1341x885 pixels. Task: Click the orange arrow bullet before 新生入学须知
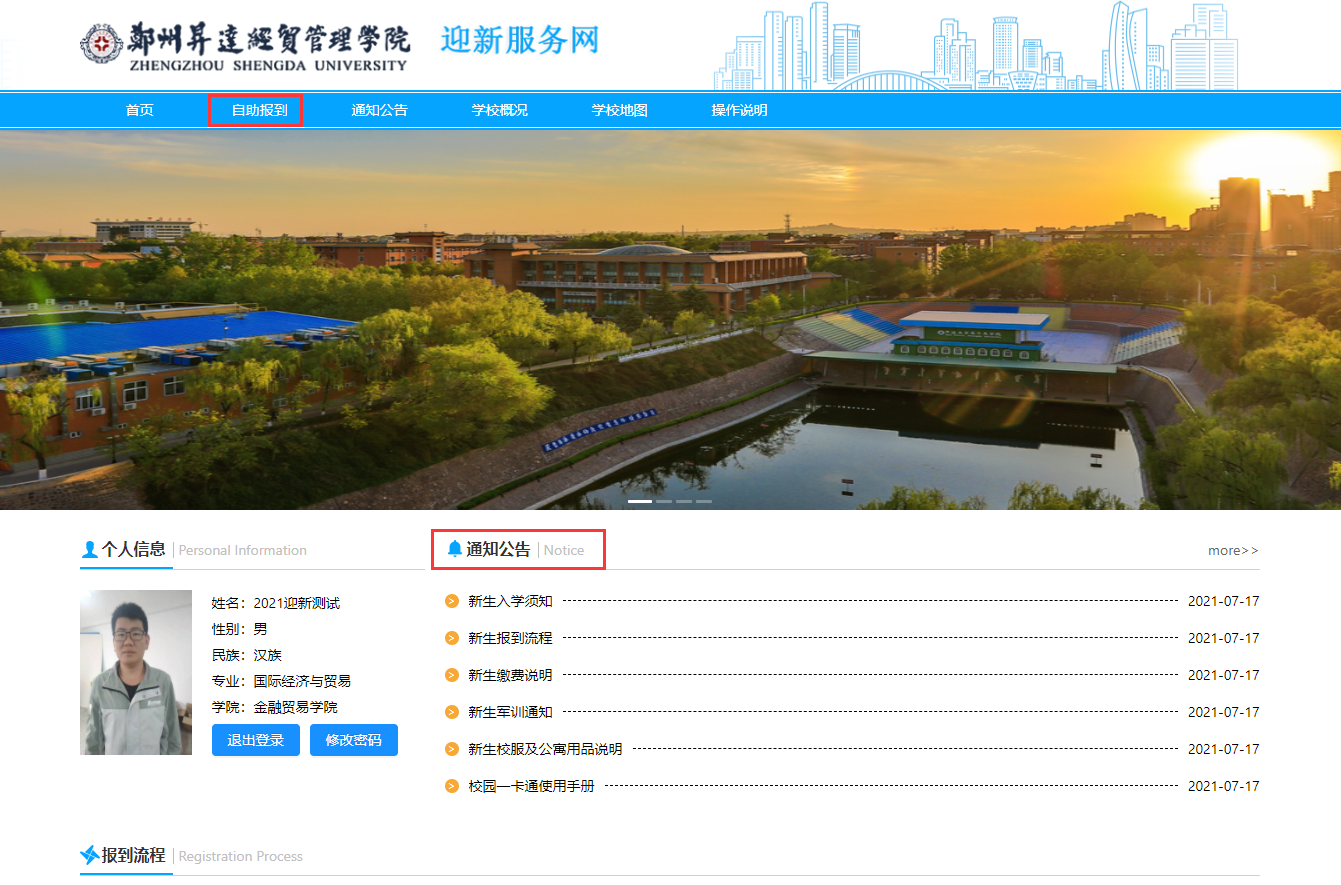452,601
